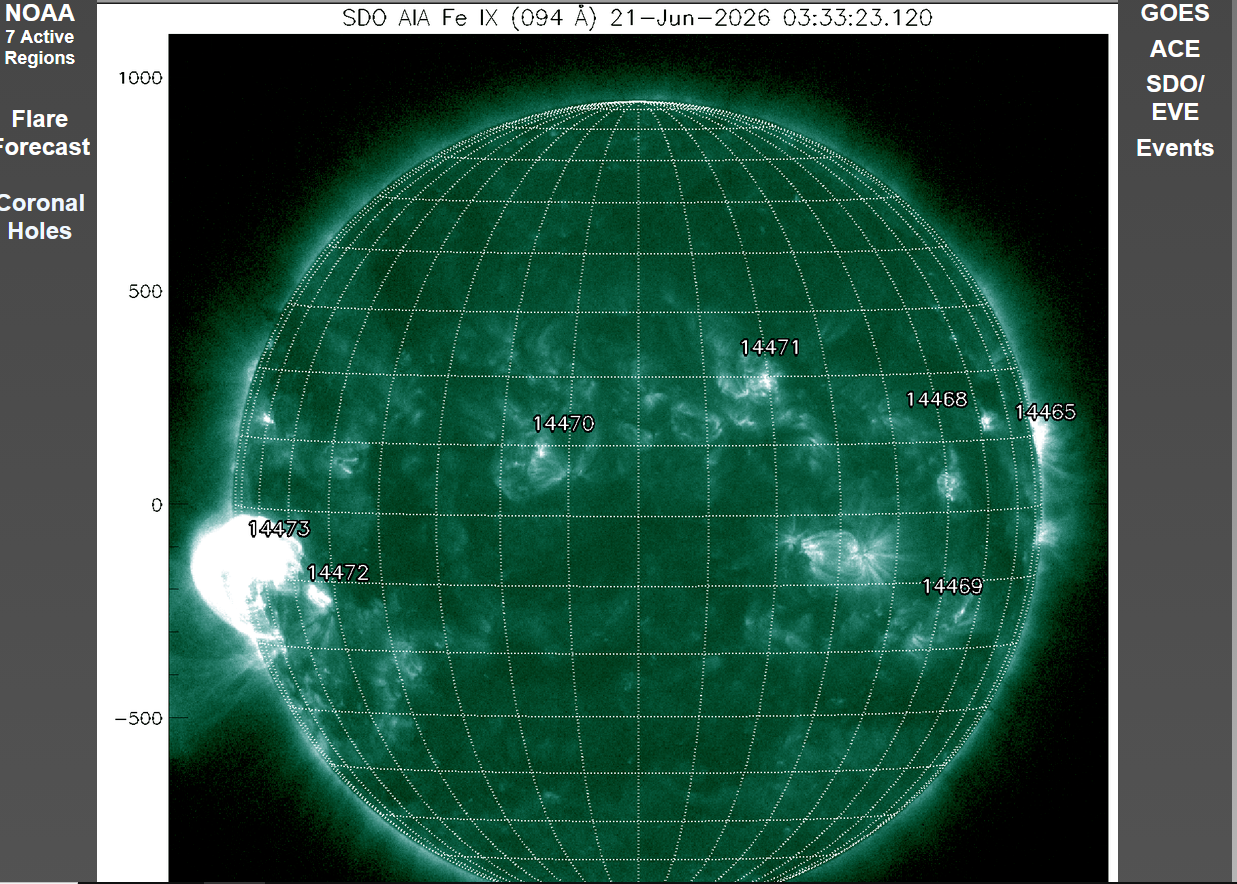Select active region label 14473
The height and width of the screenshot is (884, 1237).
pyautogui.click(x=279, y=529)
